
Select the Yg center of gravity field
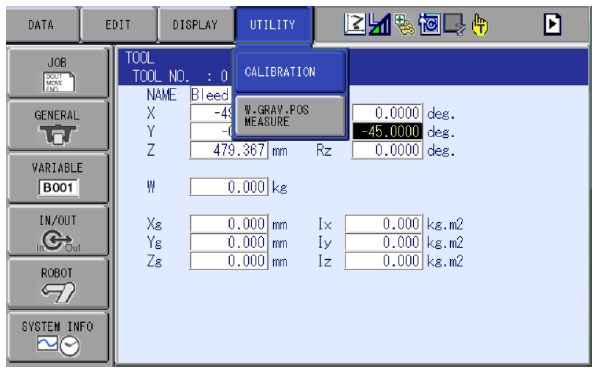pyautogui.click(x=229, y=242)
